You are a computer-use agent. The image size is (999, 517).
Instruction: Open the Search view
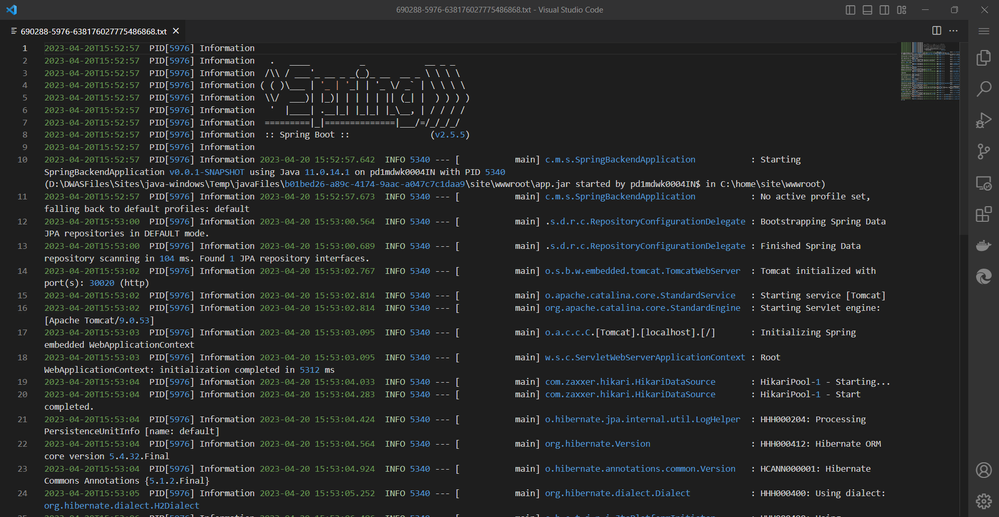click(x=984, y=89)
